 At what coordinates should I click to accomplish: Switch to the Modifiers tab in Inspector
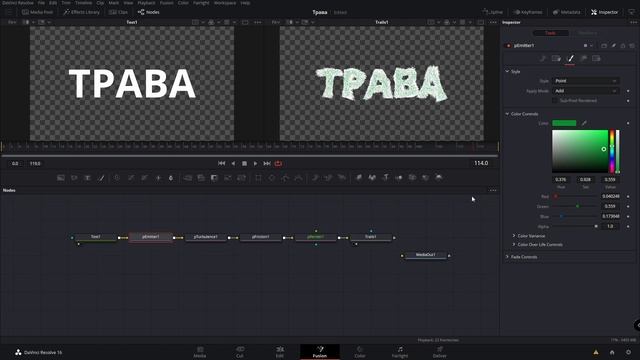tap(587, 33)
